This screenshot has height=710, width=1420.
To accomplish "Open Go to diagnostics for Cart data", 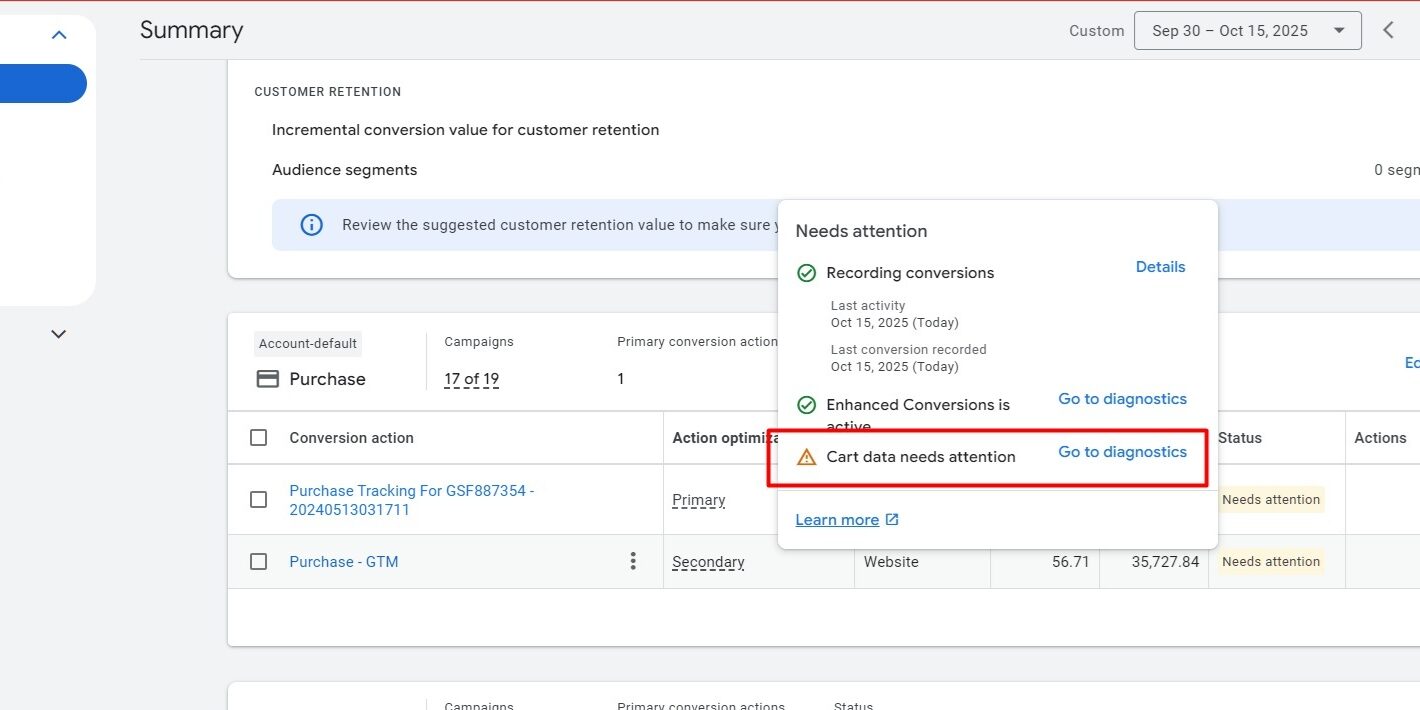I will [x=1122, y=452].
